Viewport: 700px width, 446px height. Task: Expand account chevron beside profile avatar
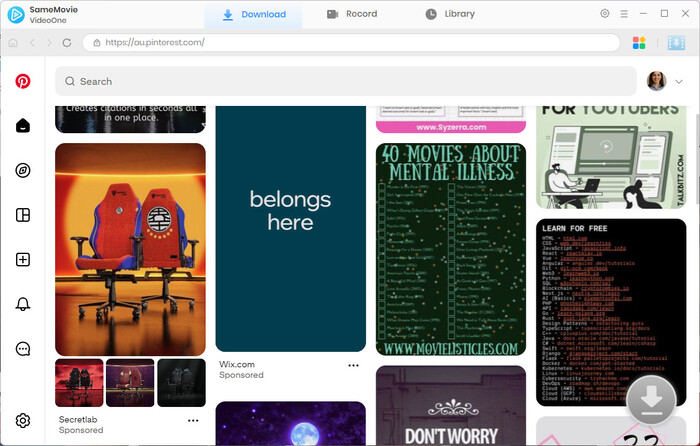click(680, 81)
